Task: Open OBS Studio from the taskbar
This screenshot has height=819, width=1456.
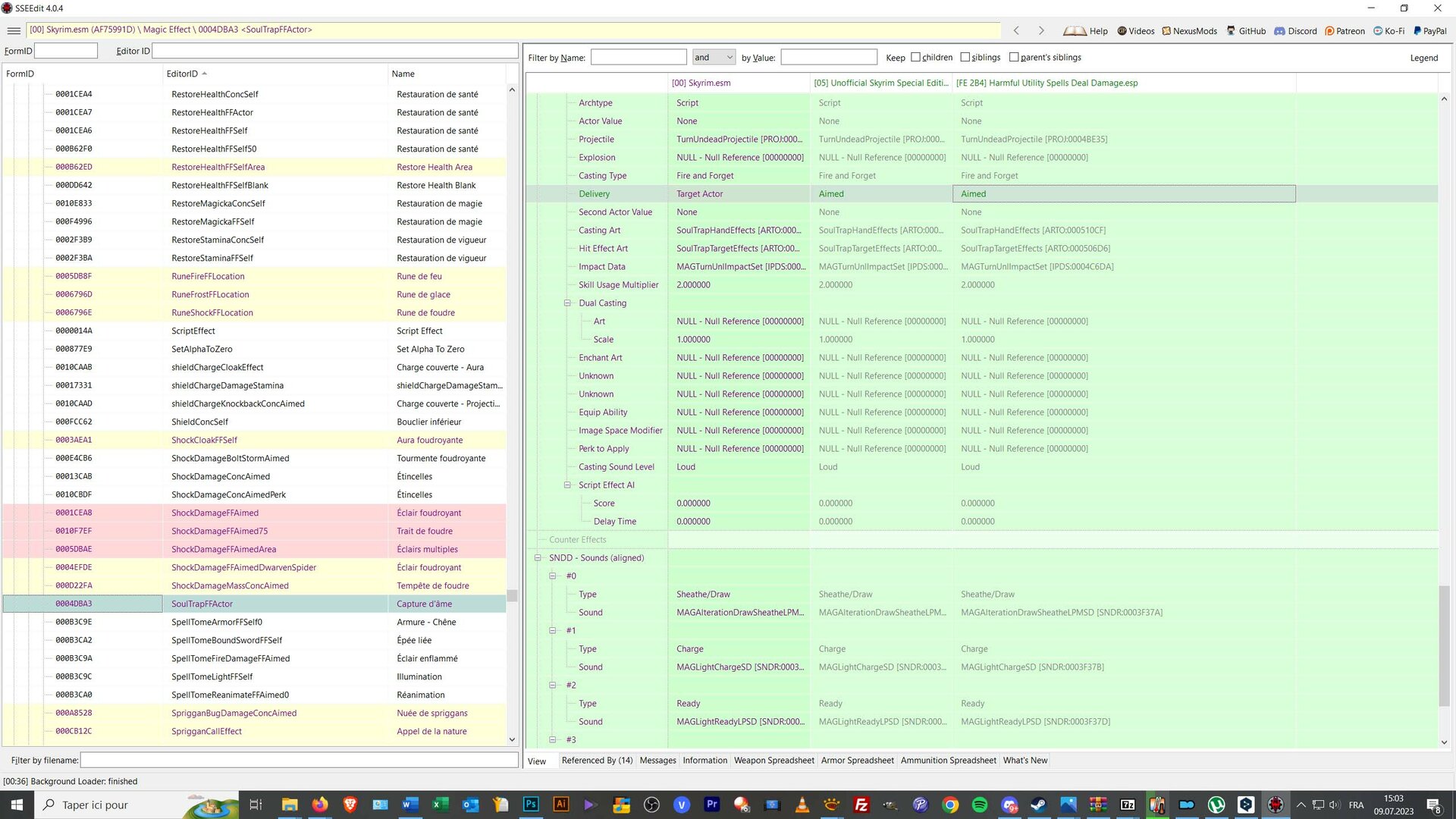Action: 651,805
